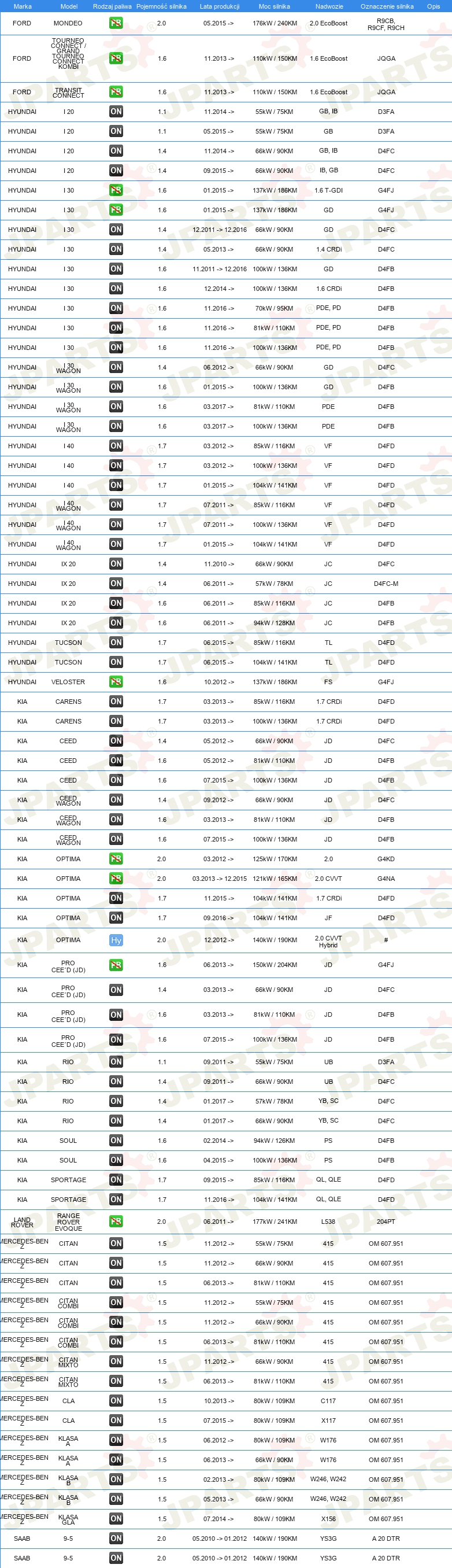Image resolution: width=452 pixels, height=1568 pixels.
Task: Select the D4FC-M engine code cell
Action: click(x=386, y=583)
